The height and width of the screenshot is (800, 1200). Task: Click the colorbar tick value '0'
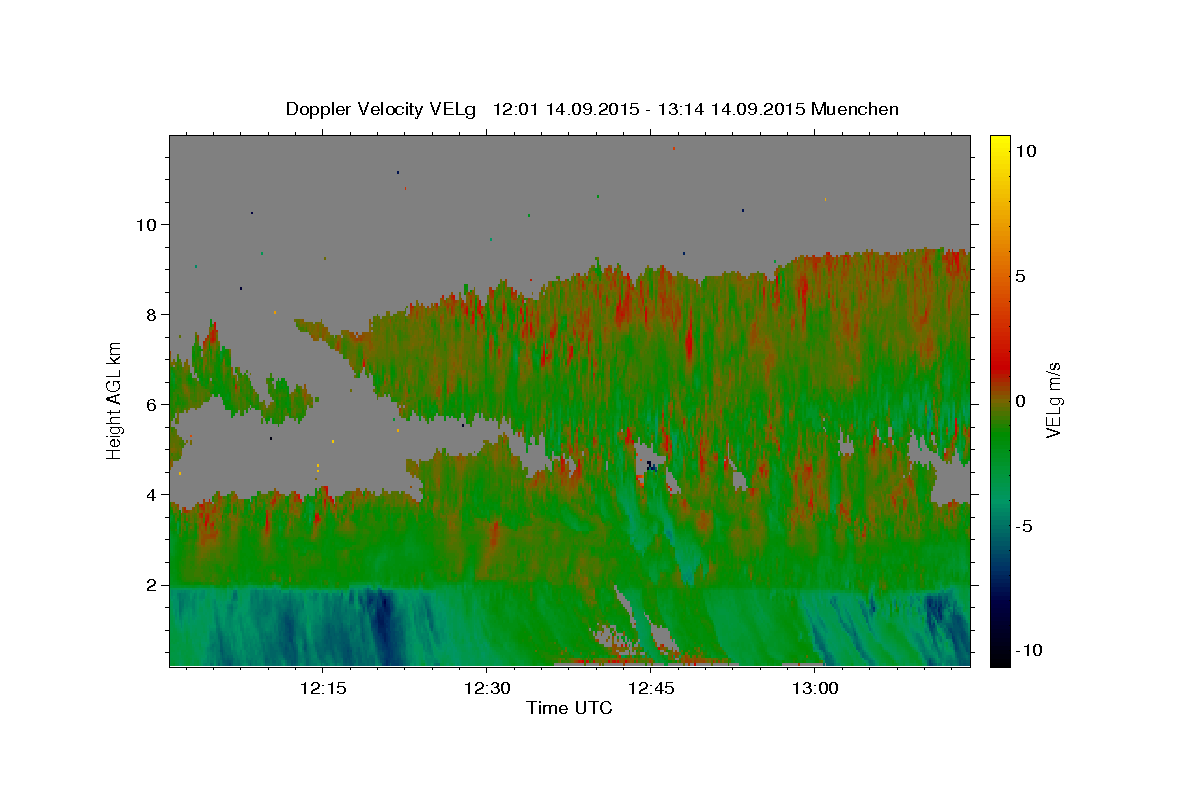click(1020, 400)
